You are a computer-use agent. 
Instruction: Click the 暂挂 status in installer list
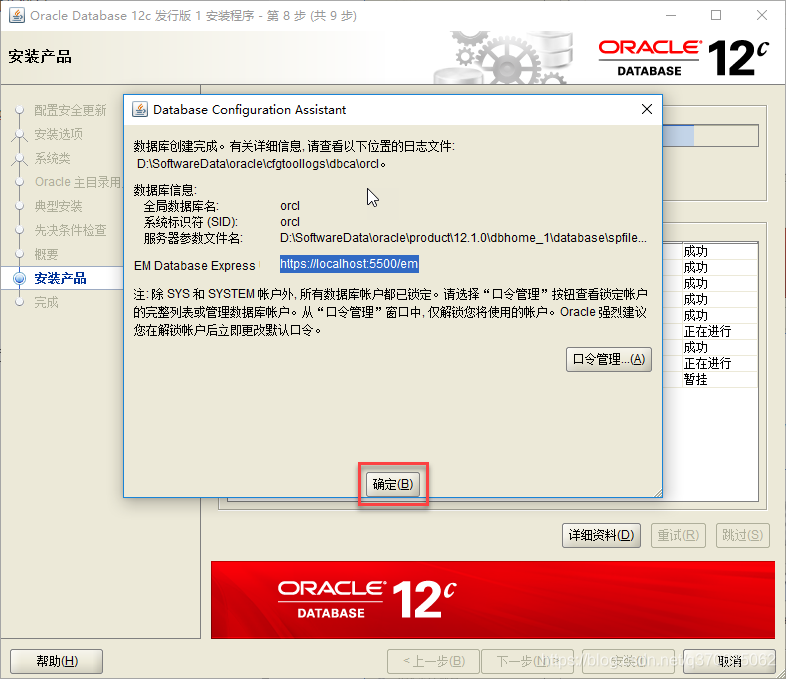tap(695, 379)
